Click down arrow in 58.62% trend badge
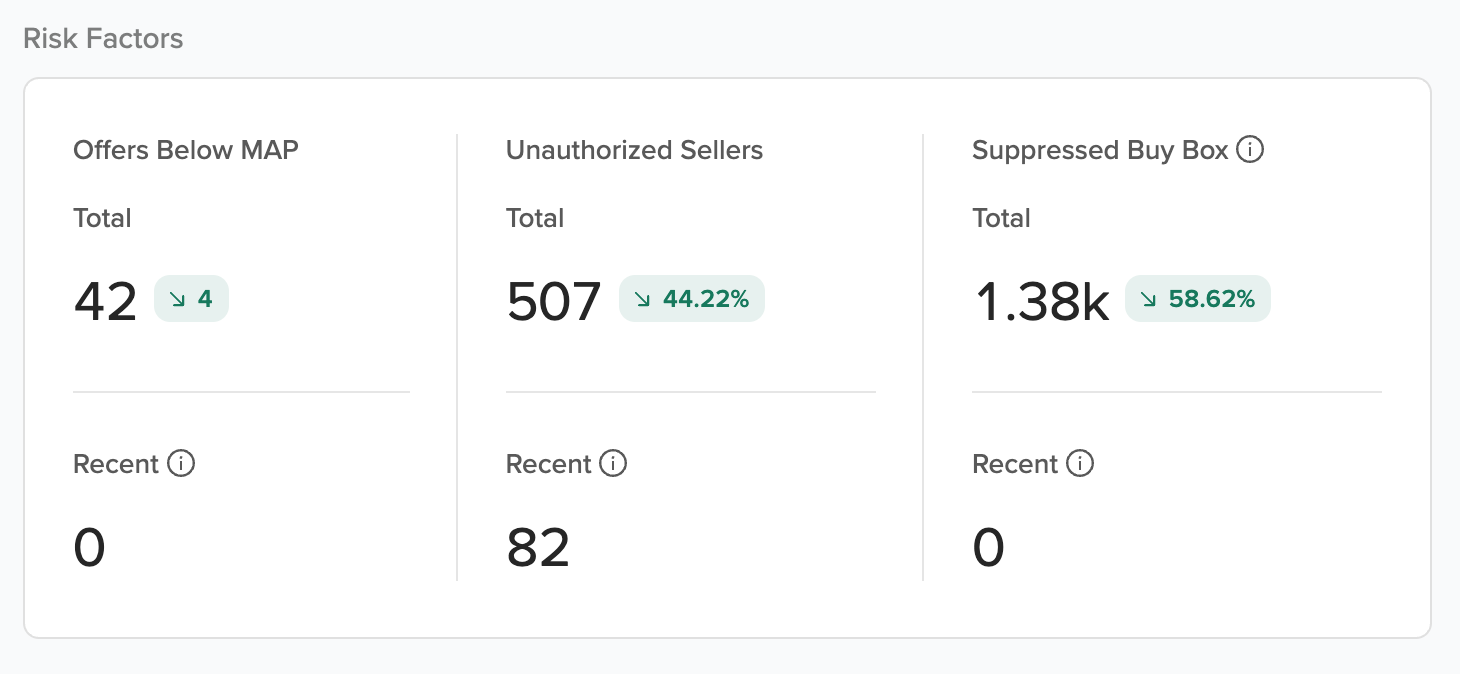Image resolution: width=1460 pixels, height=674 pixels. coord(1150,299)
